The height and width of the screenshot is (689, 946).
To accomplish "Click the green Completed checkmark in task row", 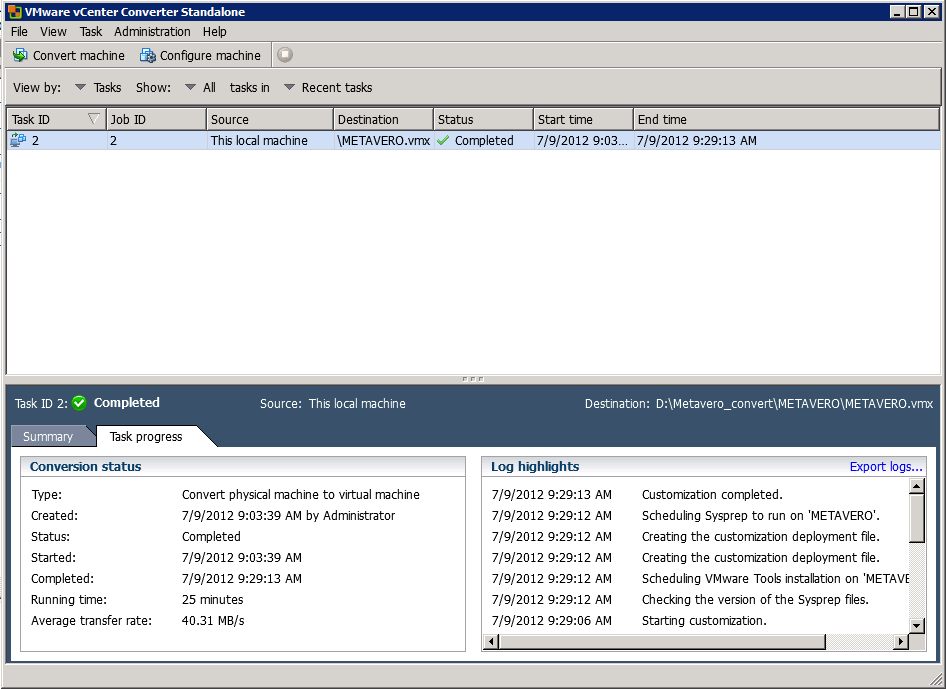I will 443,141.
